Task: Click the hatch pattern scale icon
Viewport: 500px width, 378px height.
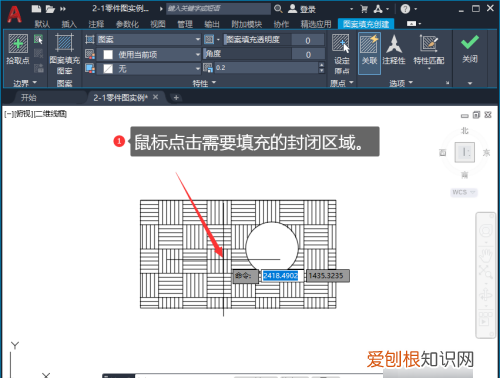Action: (208, 68)
